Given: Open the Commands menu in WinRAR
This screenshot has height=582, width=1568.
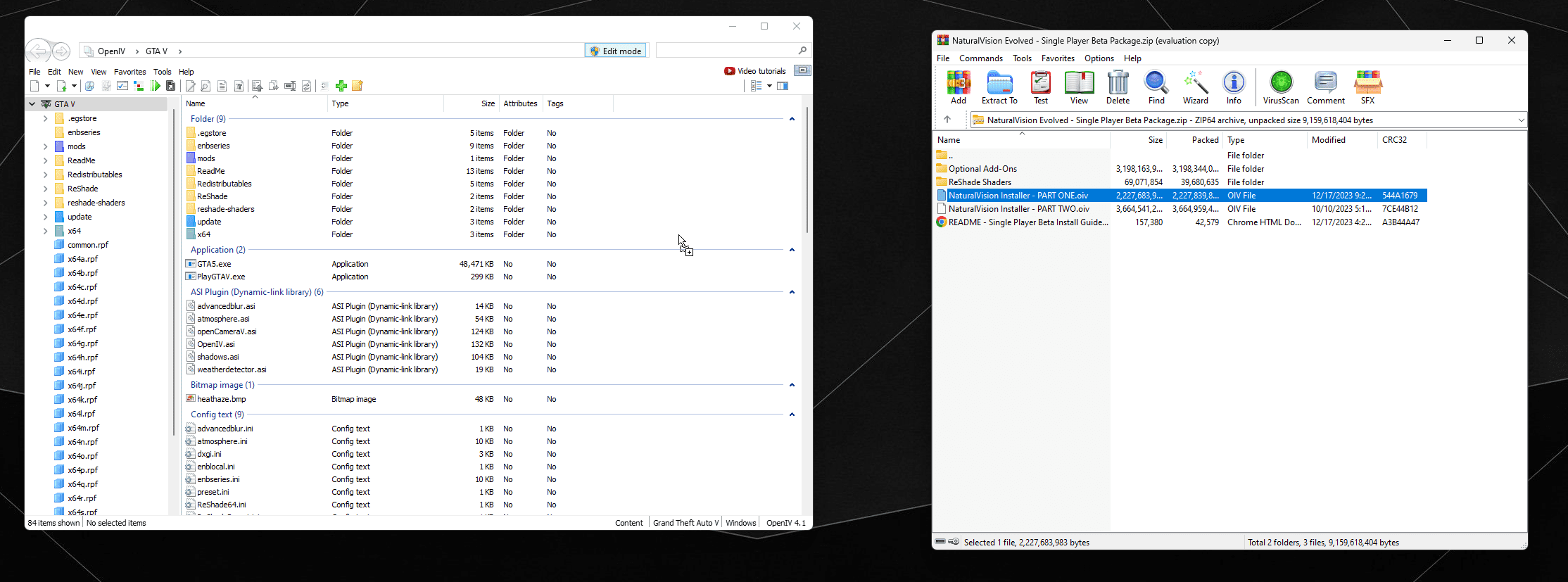Looking at the screenshot, I should [x=980, y=58].
